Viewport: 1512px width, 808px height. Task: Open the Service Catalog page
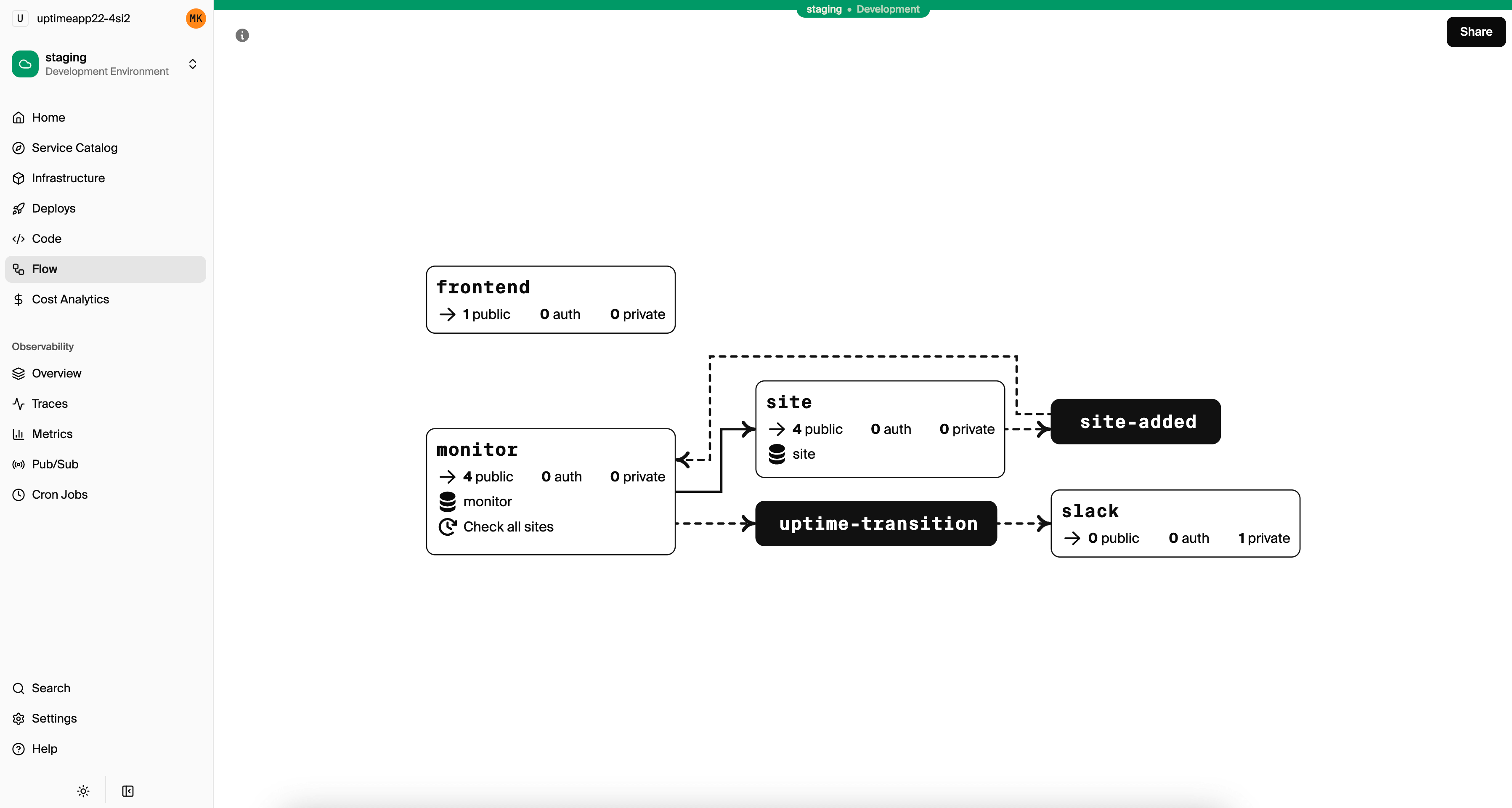click(x=74, y=148)
